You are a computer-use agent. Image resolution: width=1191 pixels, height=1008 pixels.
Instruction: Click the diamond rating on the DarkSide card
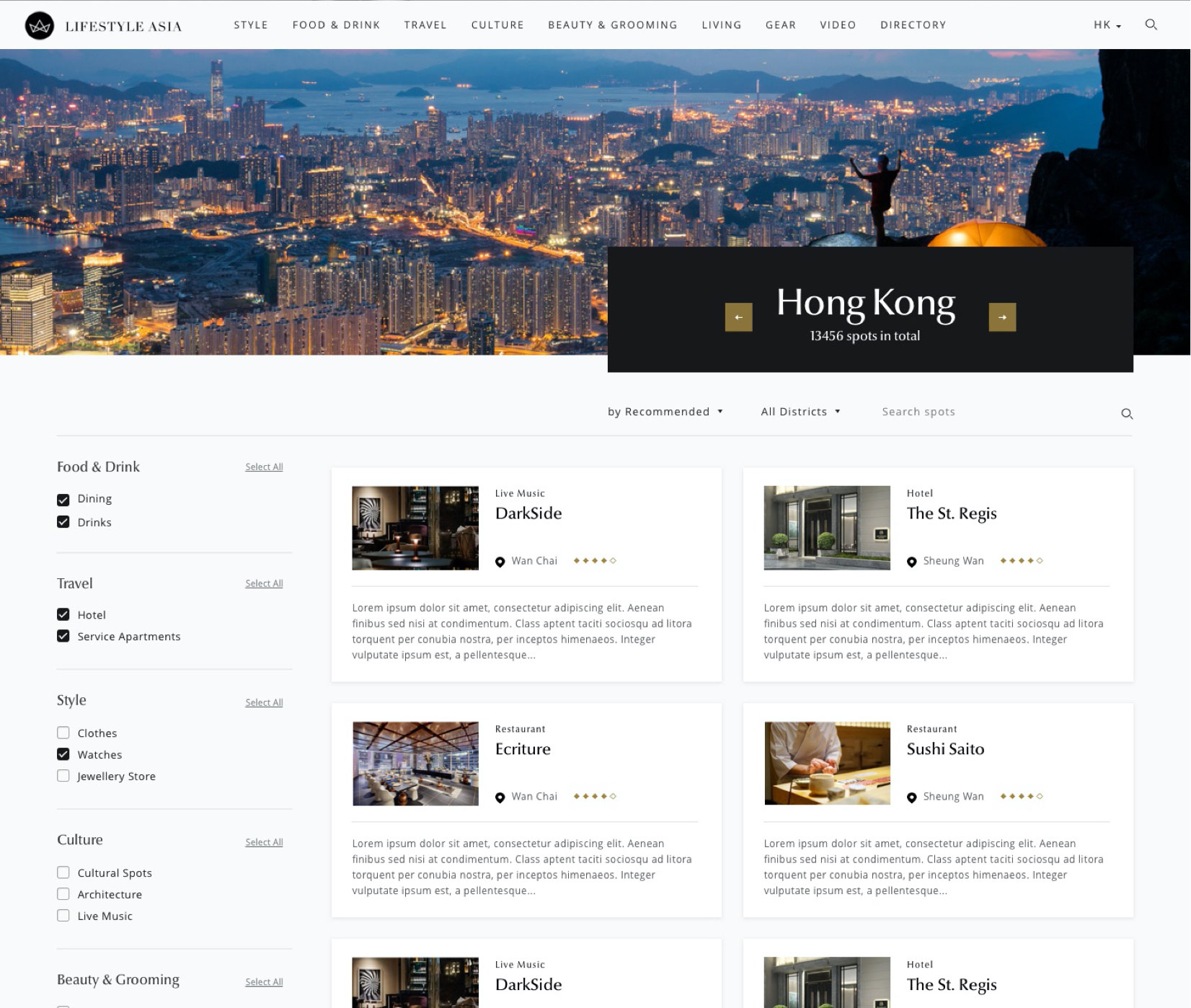click(x=595, y=561)
